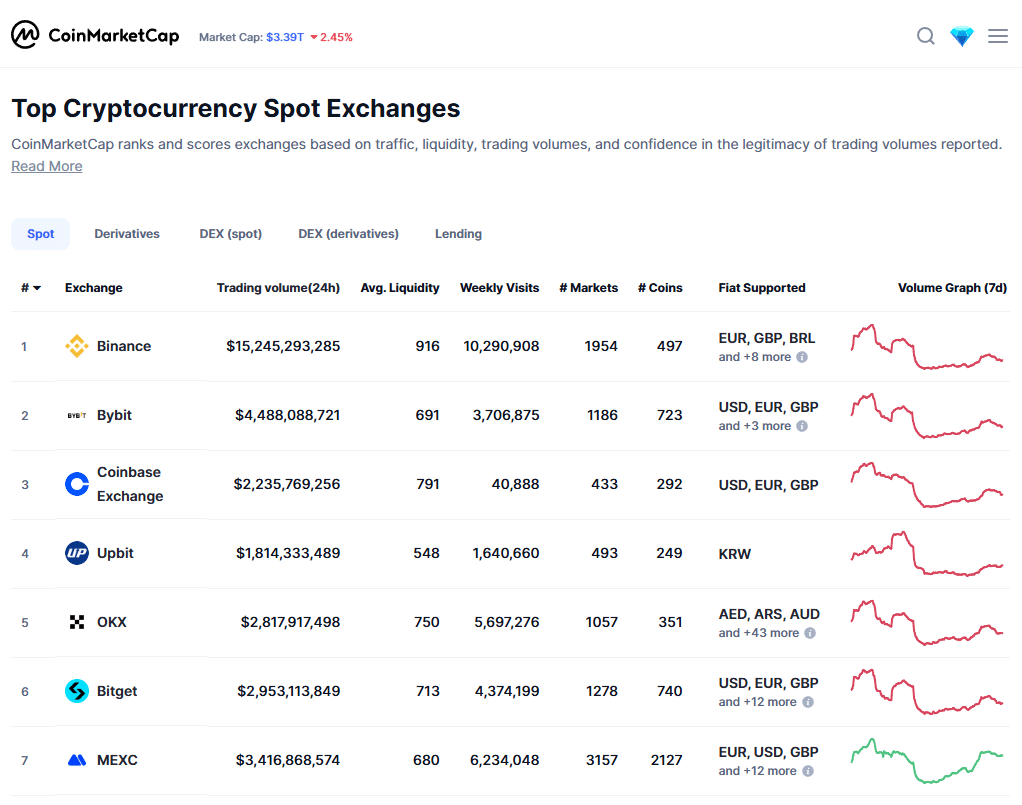Click the Fiat Supported column header
This screenshot has width=1022, height=805.
tap(762, 288)
